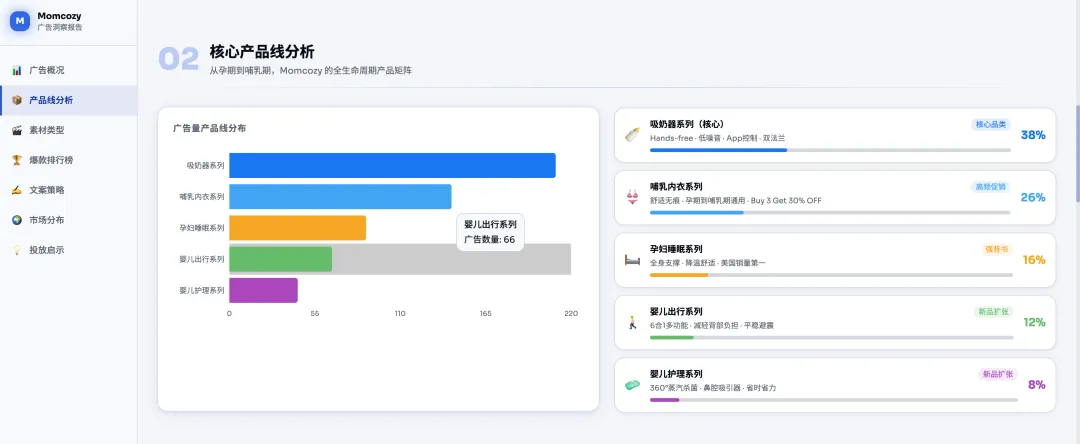Viewport: 1080px width, 444px height.
Task: Click the orange tag on 孕妇睡眠系列 card
Action: click(997, 249)
